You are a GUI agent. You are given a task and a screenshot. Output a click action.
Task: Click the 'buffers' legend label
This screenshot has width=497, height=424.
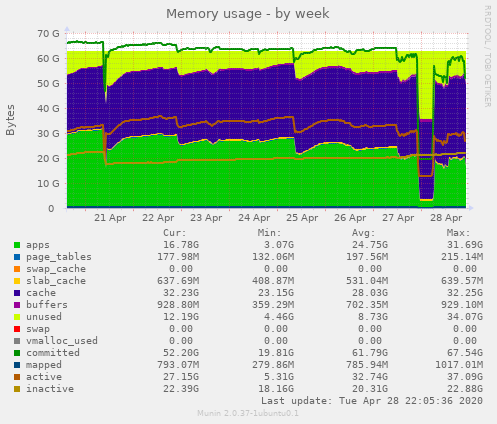(47, 305)
